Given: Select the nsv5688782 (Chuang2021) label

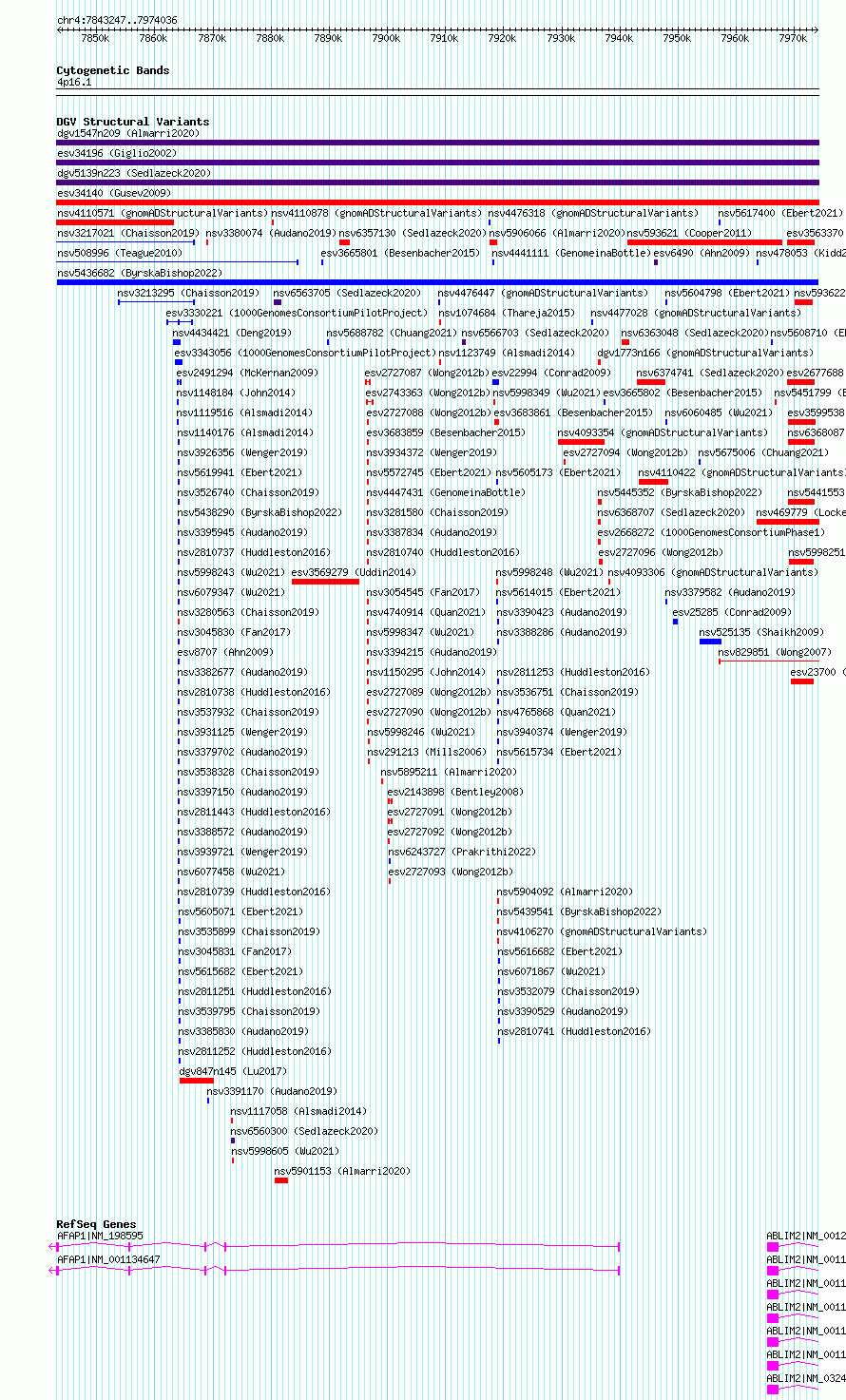Looking at the screenshot, I should pos(393,333).
